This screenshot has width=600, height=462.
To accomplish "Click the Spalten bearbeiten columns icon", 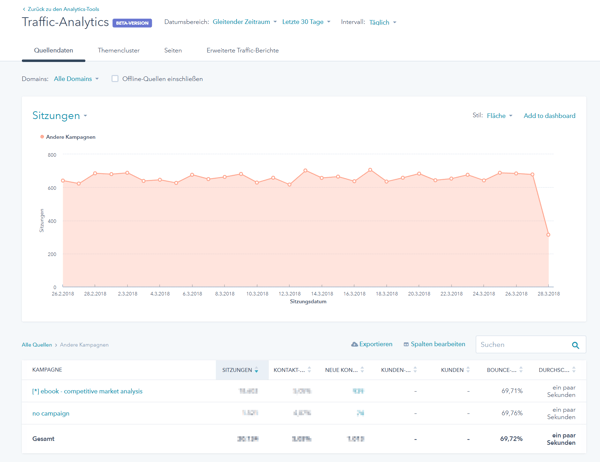I will pyautogui.click(x=406, y=344).
